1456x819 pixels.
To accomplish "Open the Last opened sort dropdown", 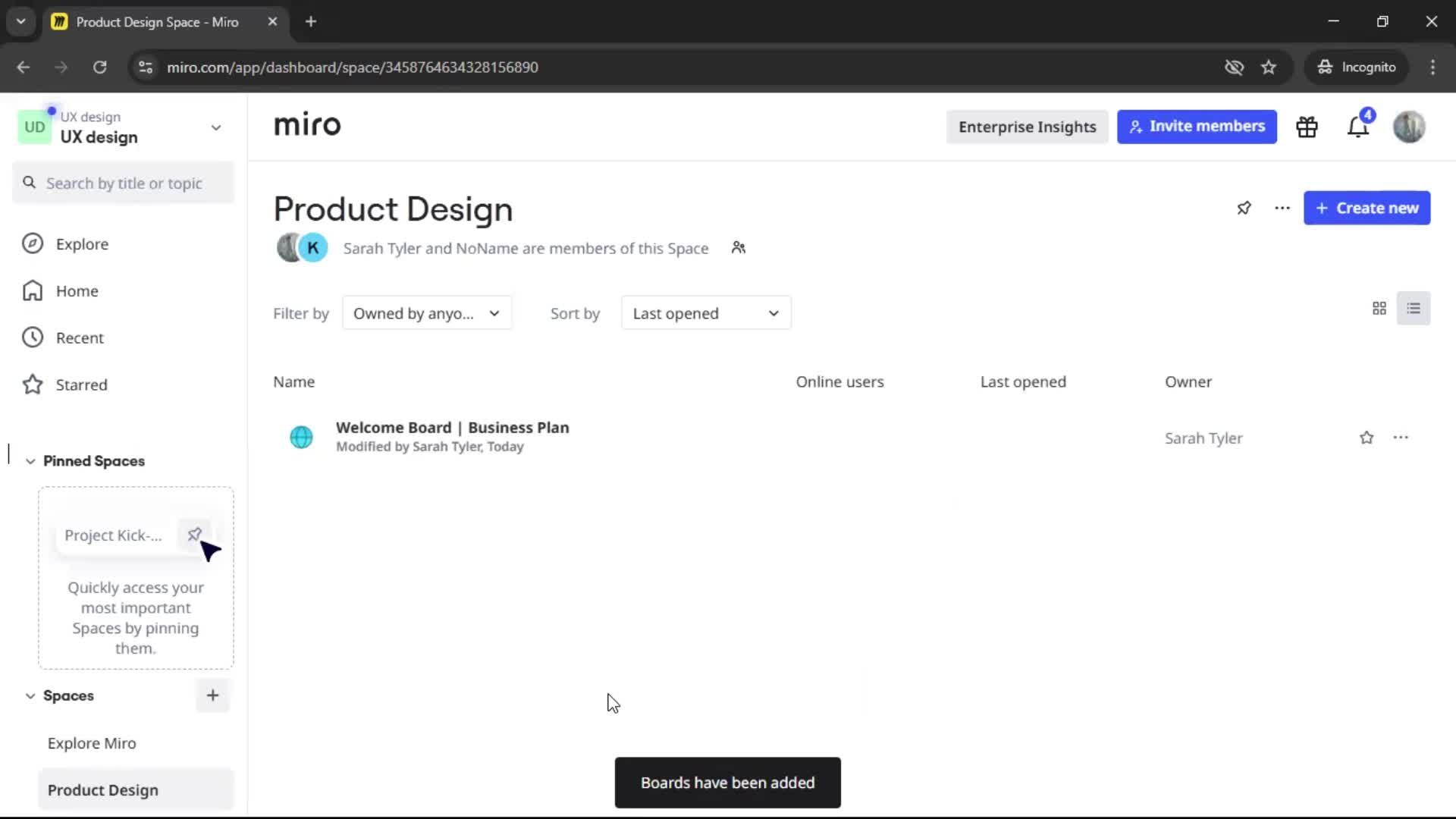I will pyautogui.click(x=706, y=313).
